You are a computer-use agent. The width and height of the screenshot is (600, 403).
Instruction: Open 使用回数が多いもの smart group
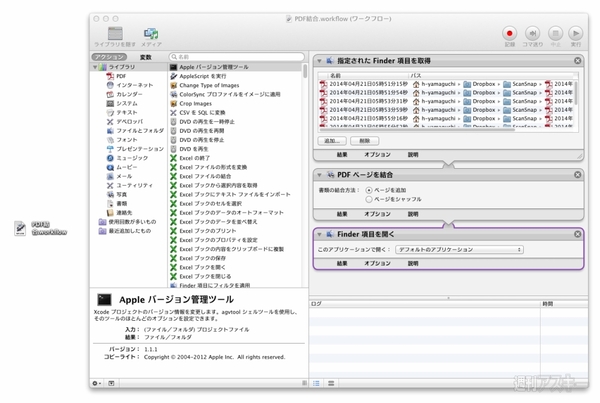[127, 222]
